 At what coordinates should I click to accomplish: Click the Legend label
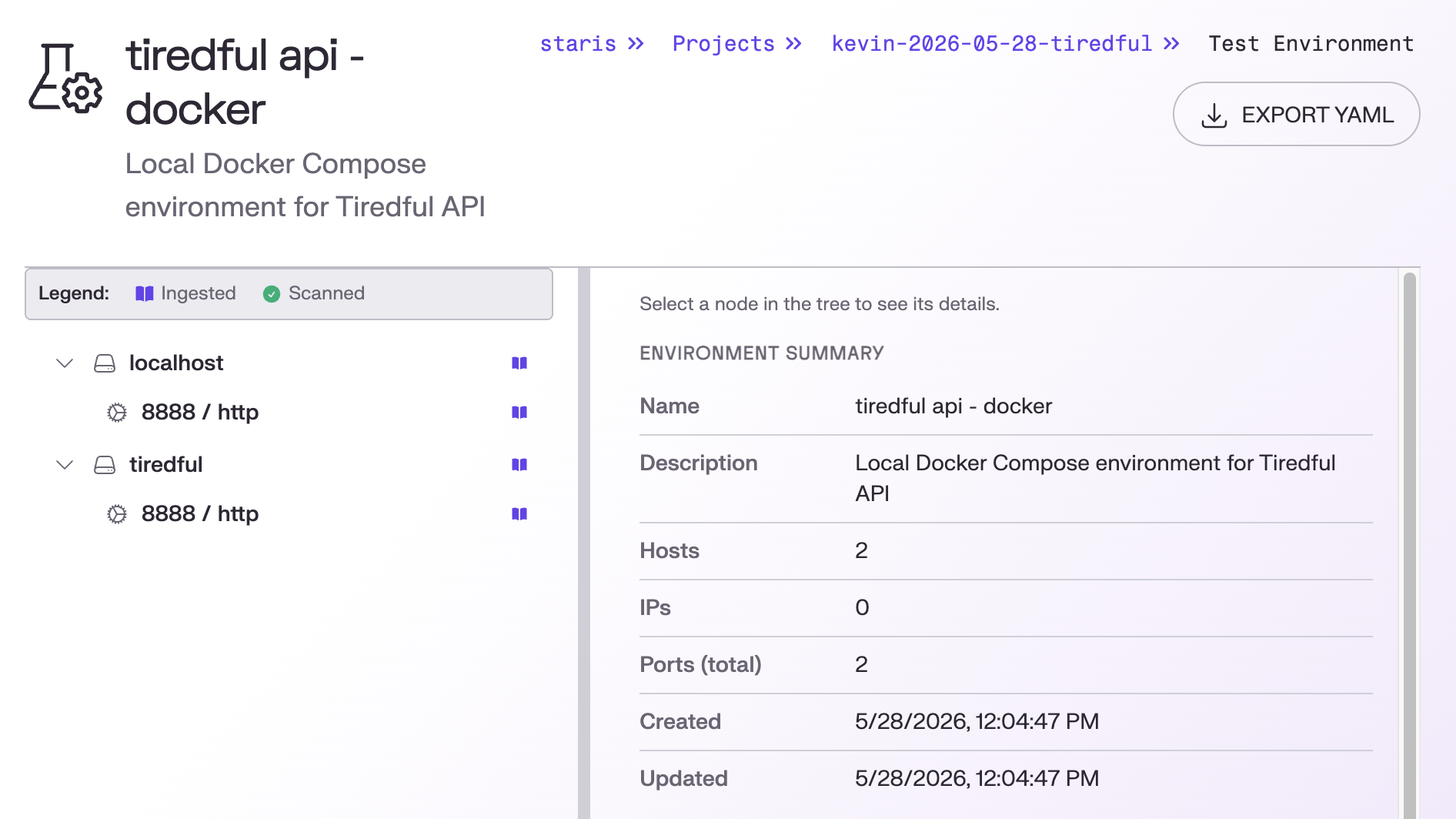(x=74, y=294)
